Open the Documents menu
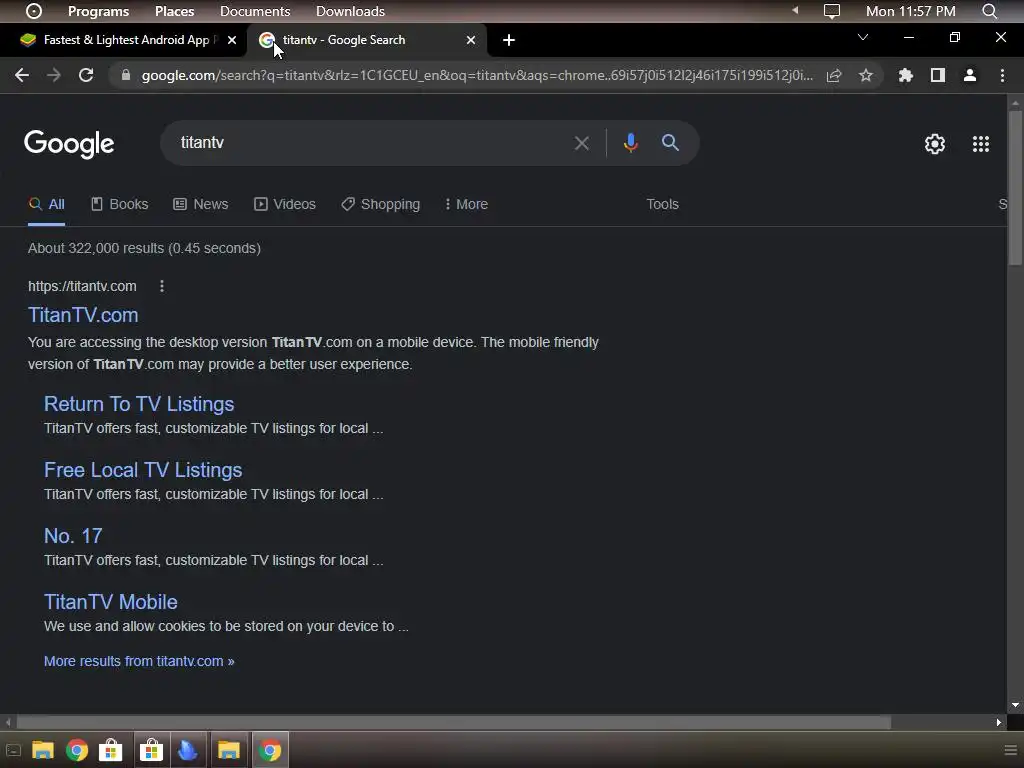1024x768 pixels. click(x=255, y=11)
